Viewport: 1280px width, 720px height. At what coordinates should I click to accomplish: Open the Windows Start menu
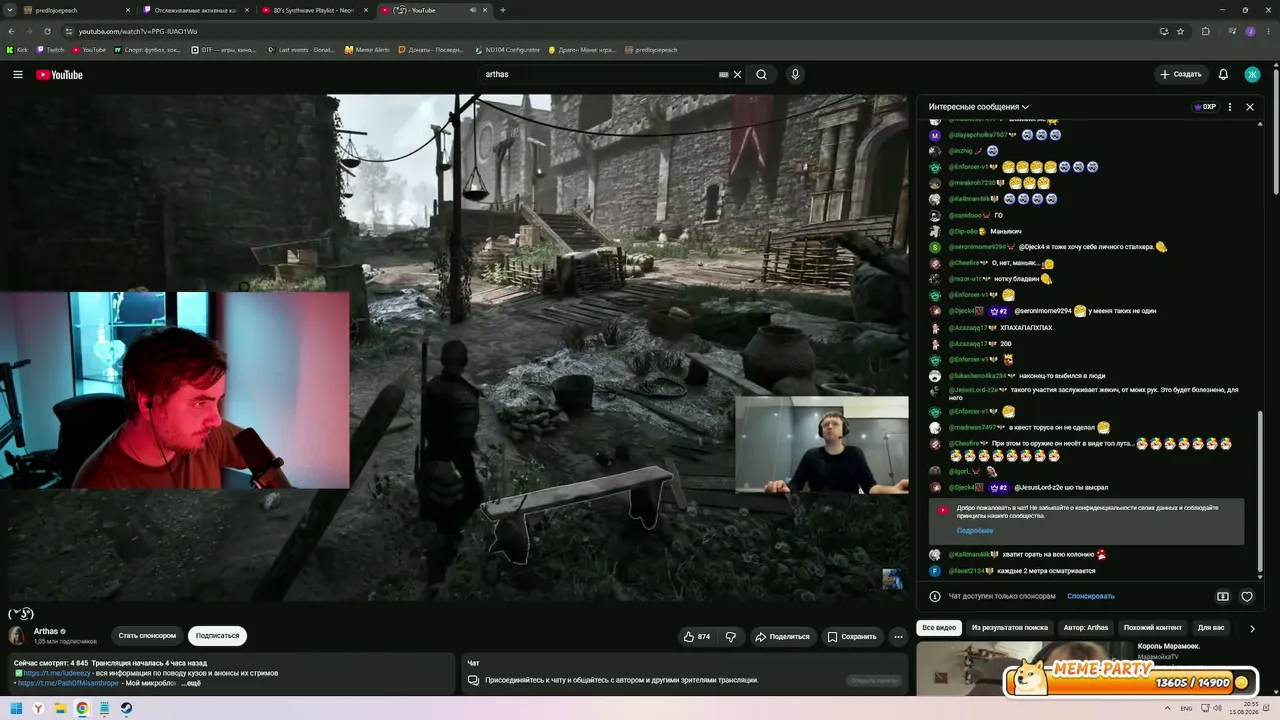16,708
